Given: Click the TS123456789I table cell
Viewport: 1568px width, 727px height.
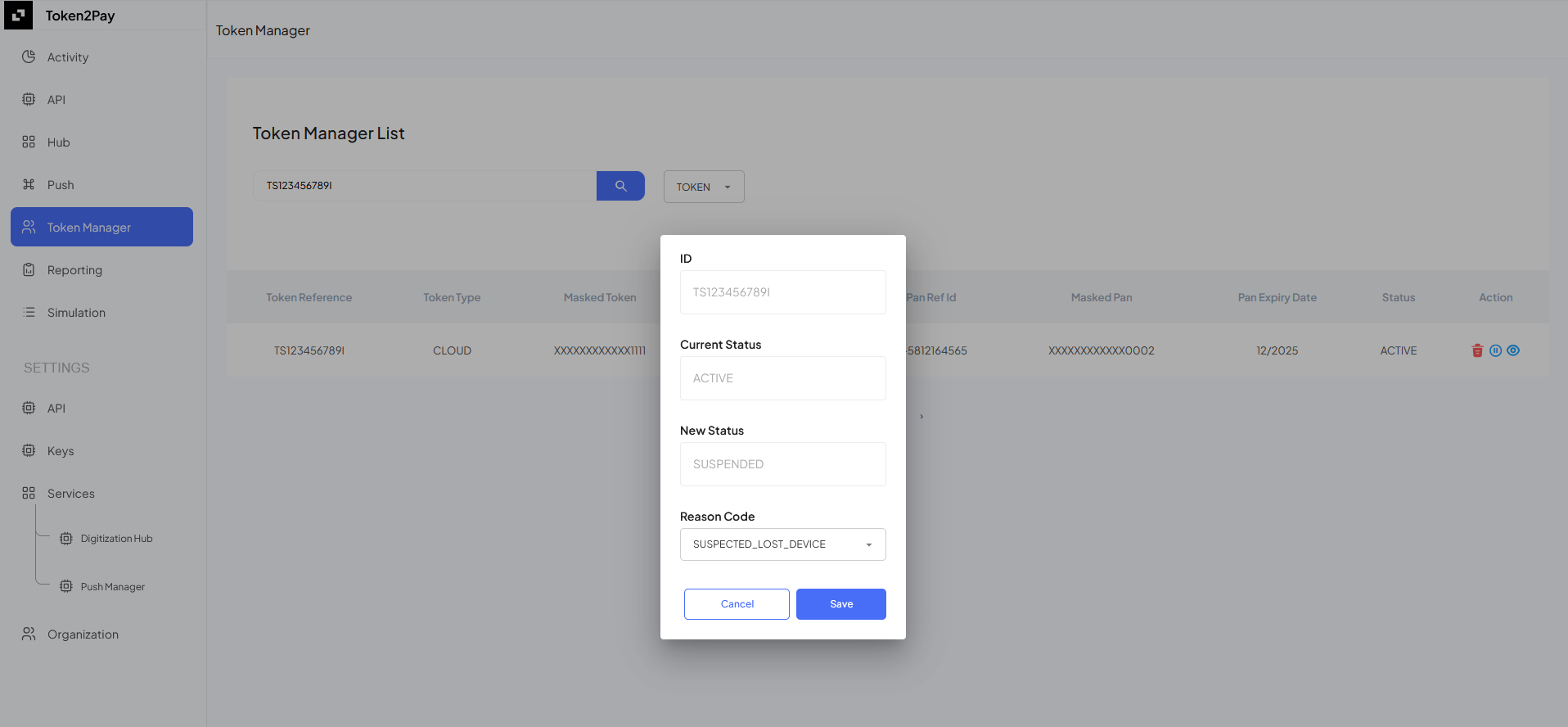Looking at the screenshot, I should [x=309, y=350].
